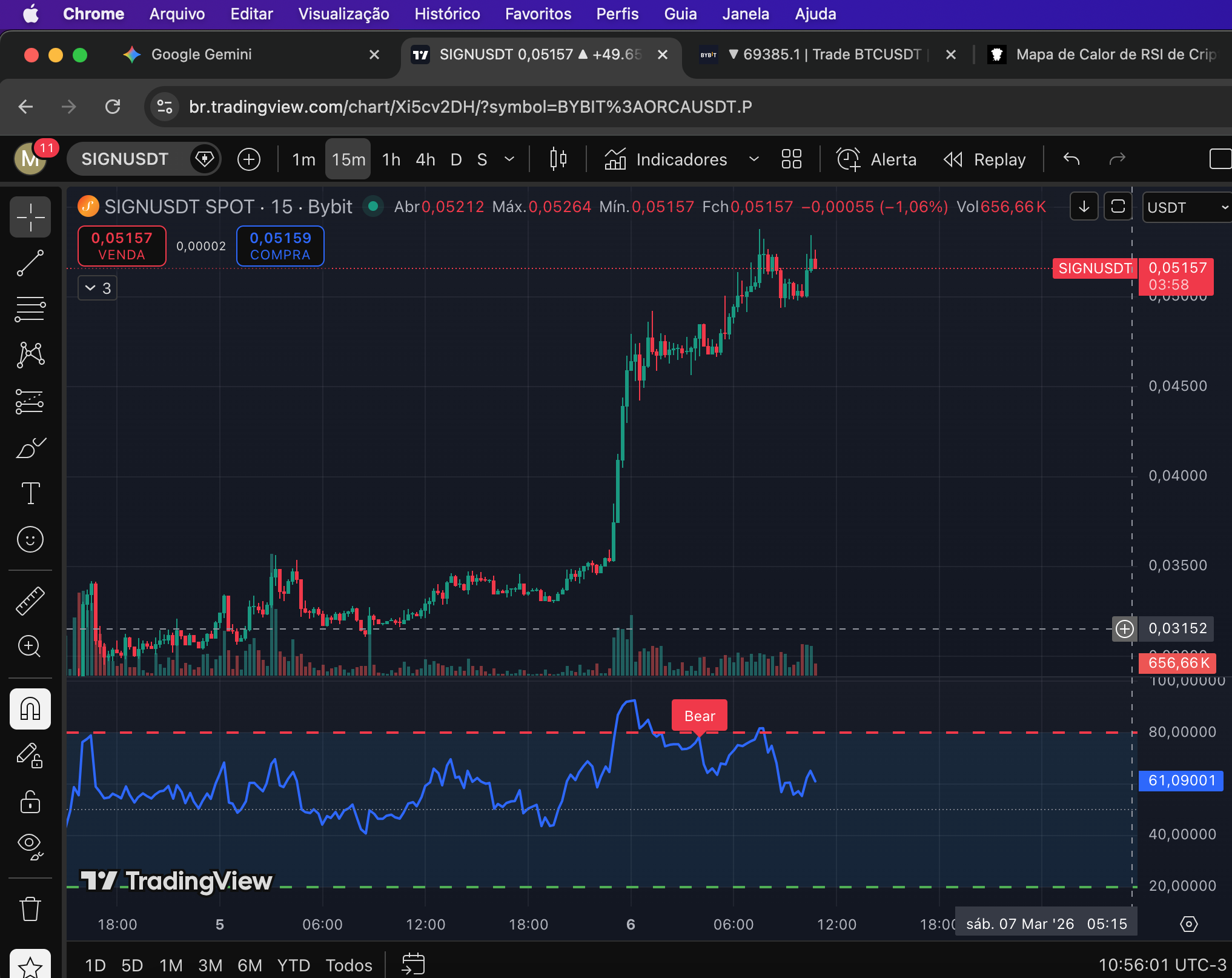Select the brush drawing tool
Screen dimensions: 1232x978
click(x=30, y=448)
